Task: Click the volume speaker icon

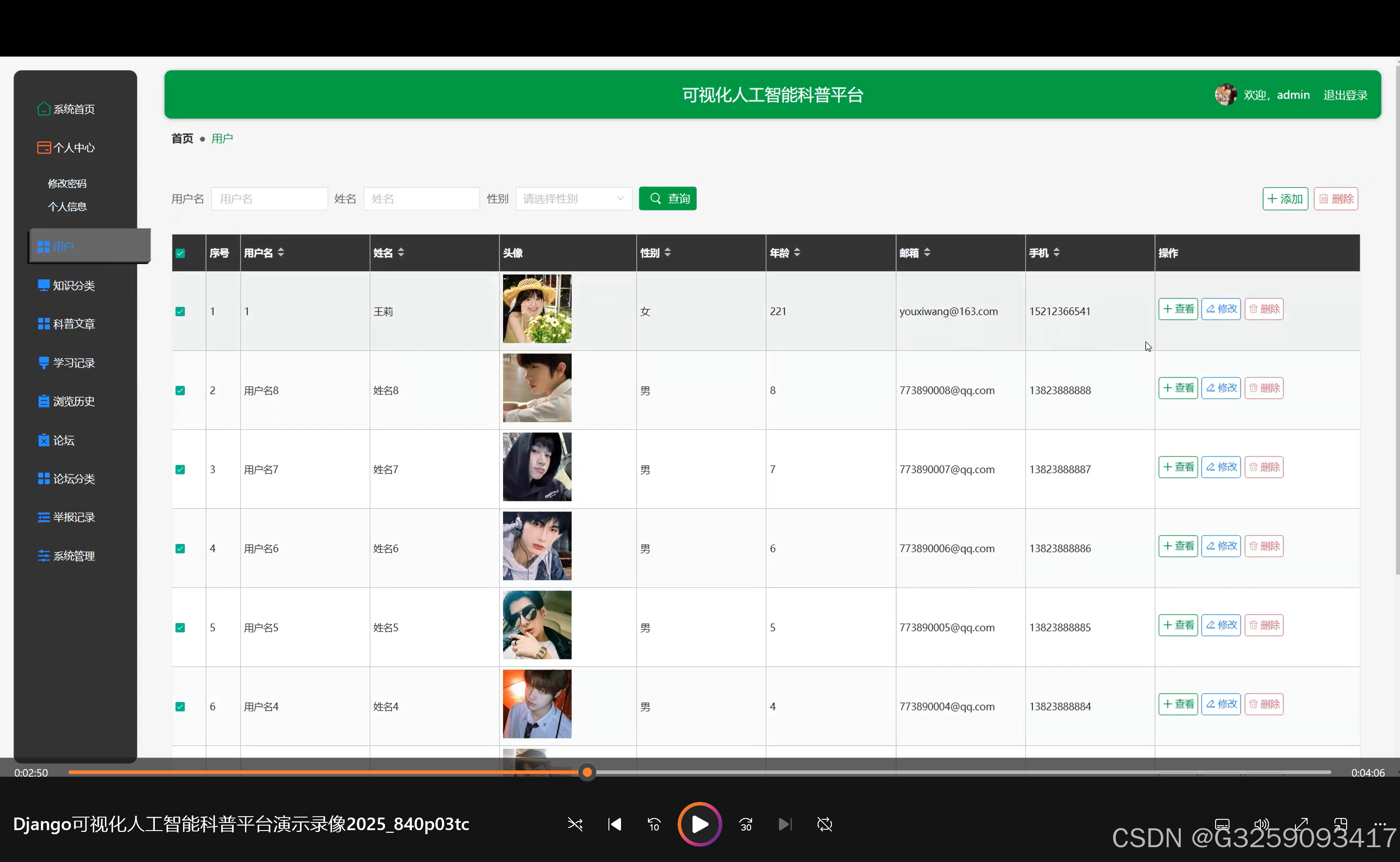Action: [x=1261, y=824]
